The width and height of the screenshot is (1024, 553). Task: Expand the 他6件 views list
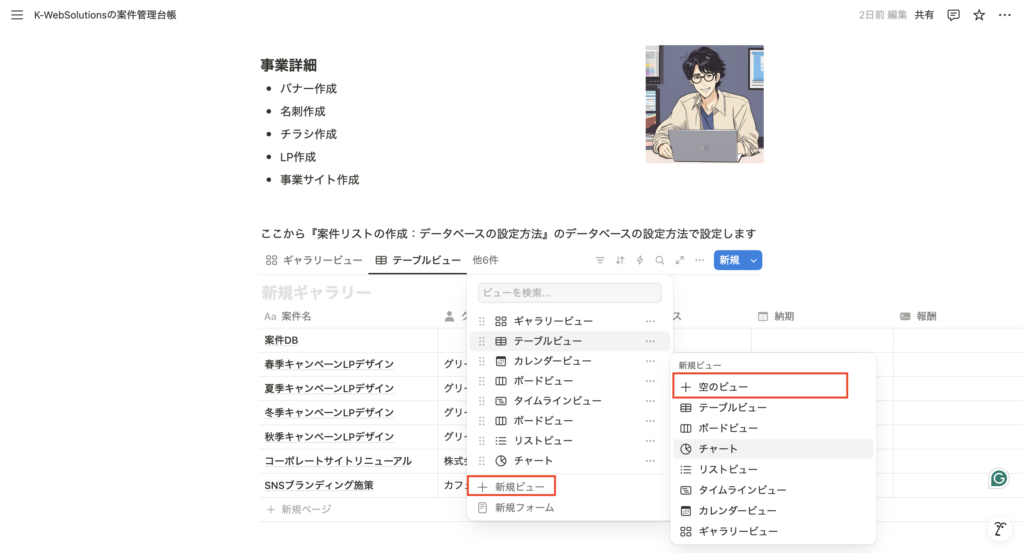[485, 260]
